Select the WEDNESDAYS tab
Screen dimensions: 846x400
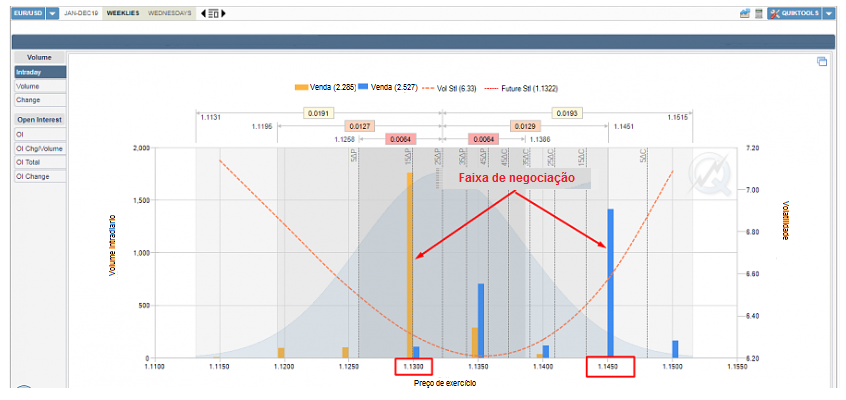(170, 13)
